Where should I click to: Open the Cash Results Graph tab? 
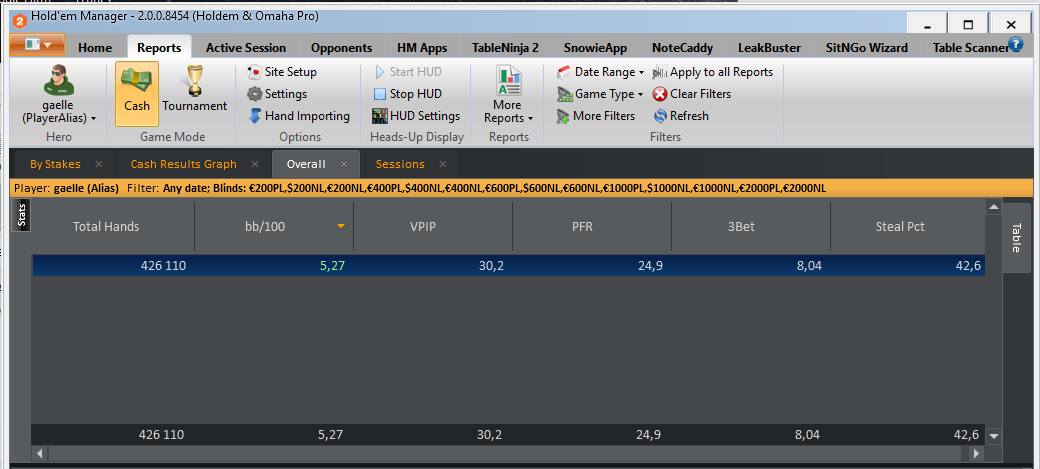pos(184,164)
